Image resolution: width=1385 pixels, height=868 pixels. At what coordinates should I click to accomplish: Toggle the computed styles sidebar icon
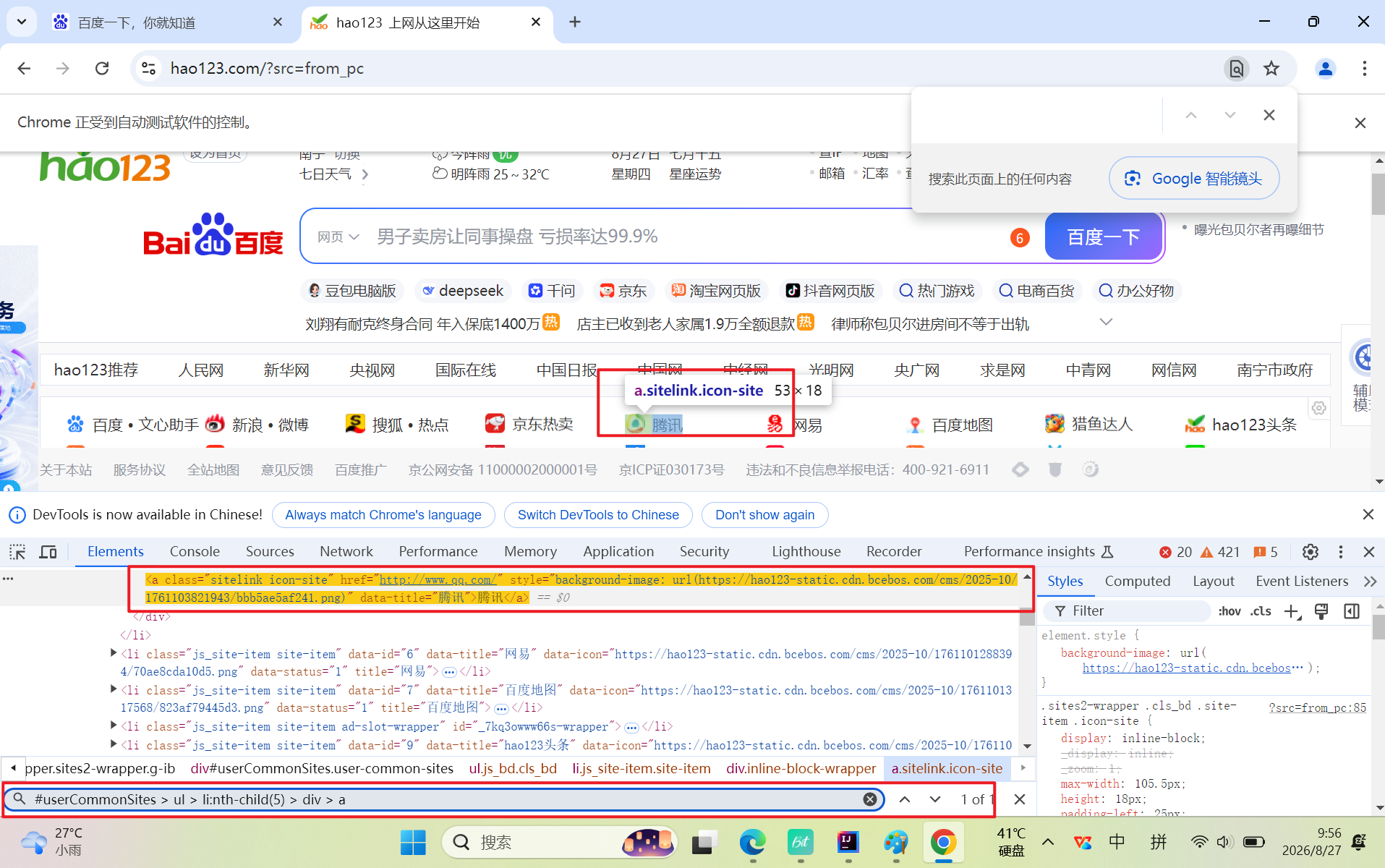coord(1352,611)
